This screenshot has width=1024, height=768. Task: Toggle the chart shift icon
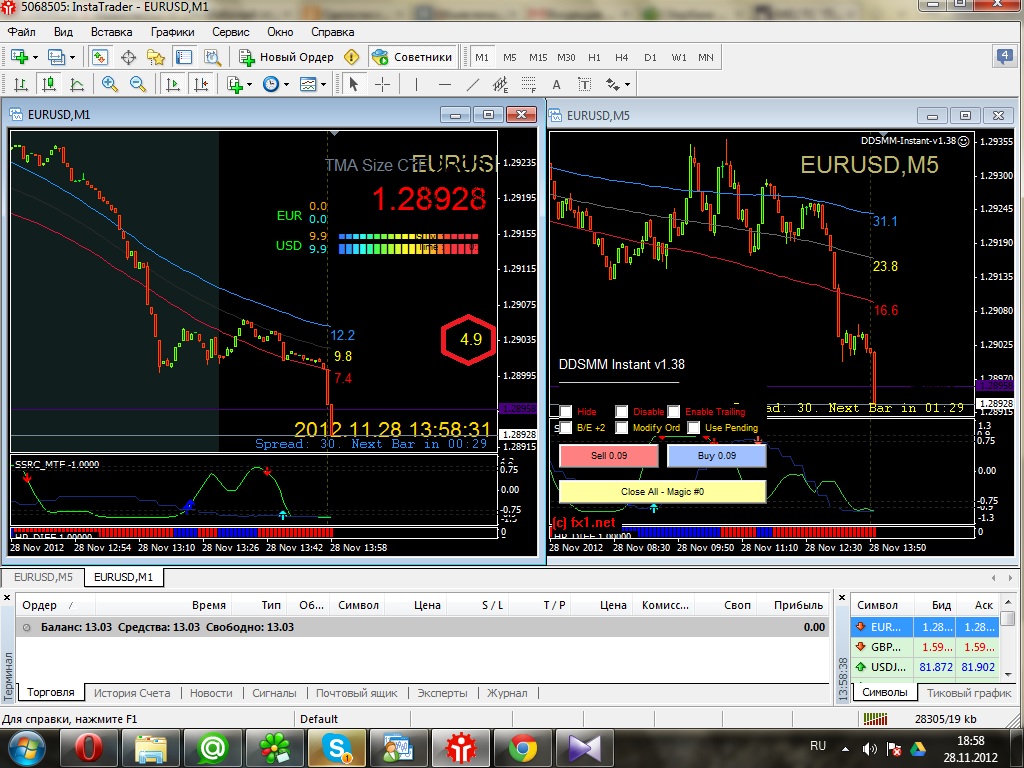[x=201, y=84]
